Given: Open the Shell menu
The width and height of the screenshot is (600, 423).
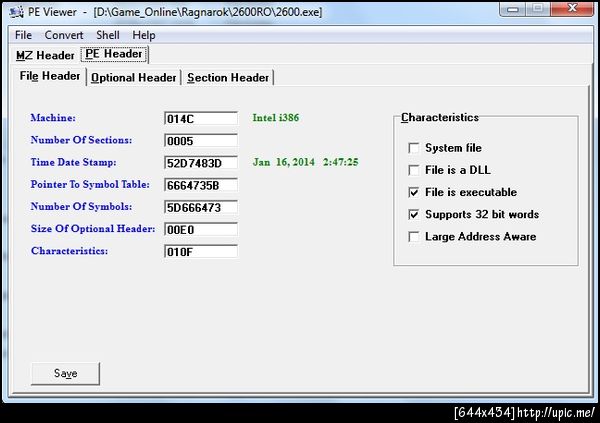Looking at the screenshot, I should 108,35.
